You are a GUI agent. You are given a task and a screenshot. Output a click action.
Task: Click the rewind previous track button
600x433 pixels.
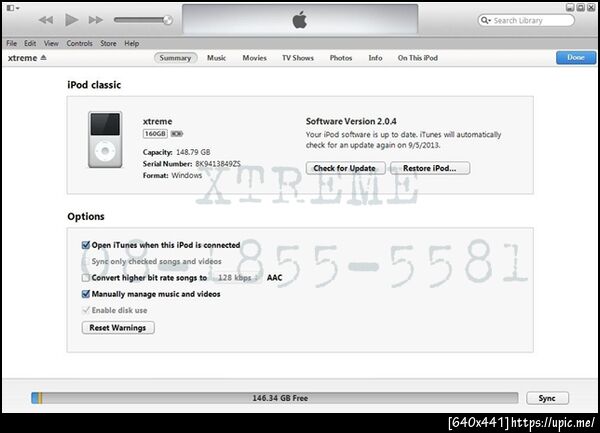point(46,20)
